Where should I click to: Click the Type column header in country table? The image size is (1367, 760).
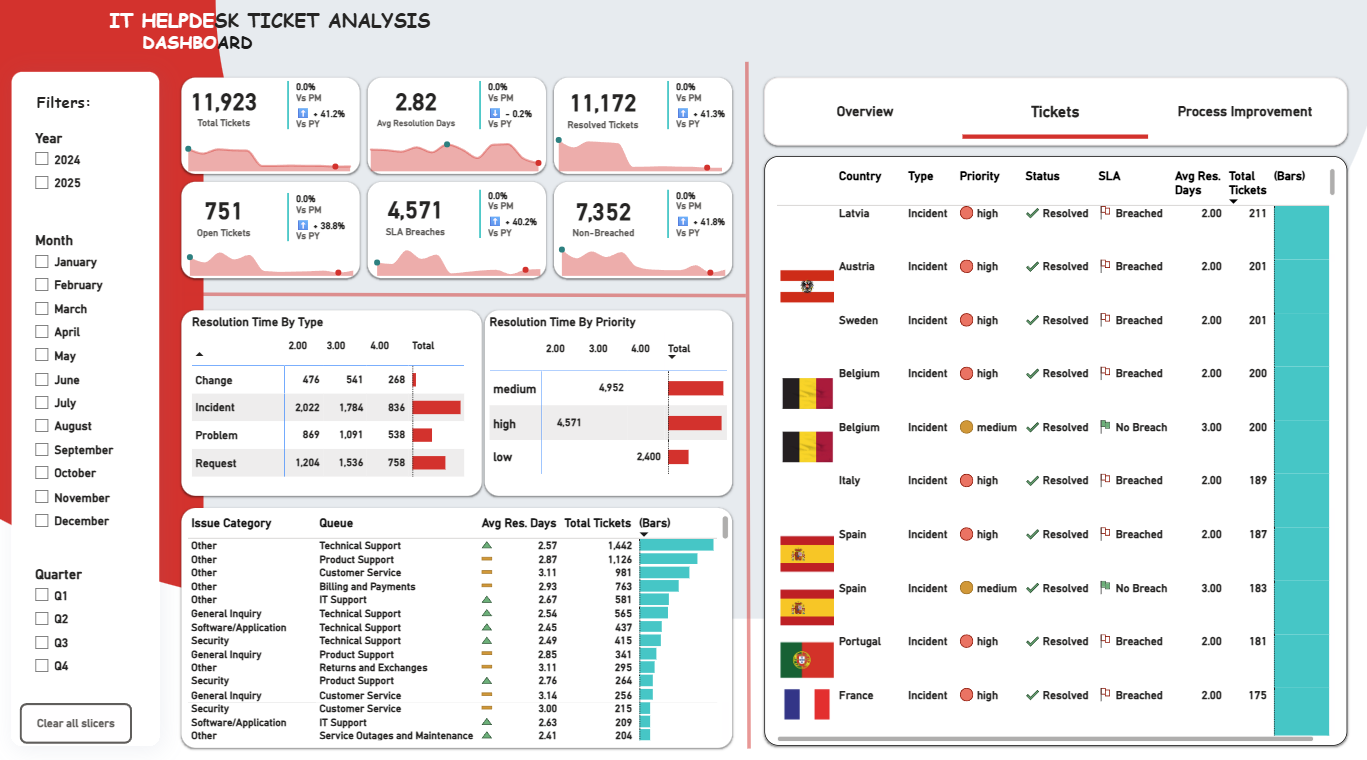click(x=920, y=176)
